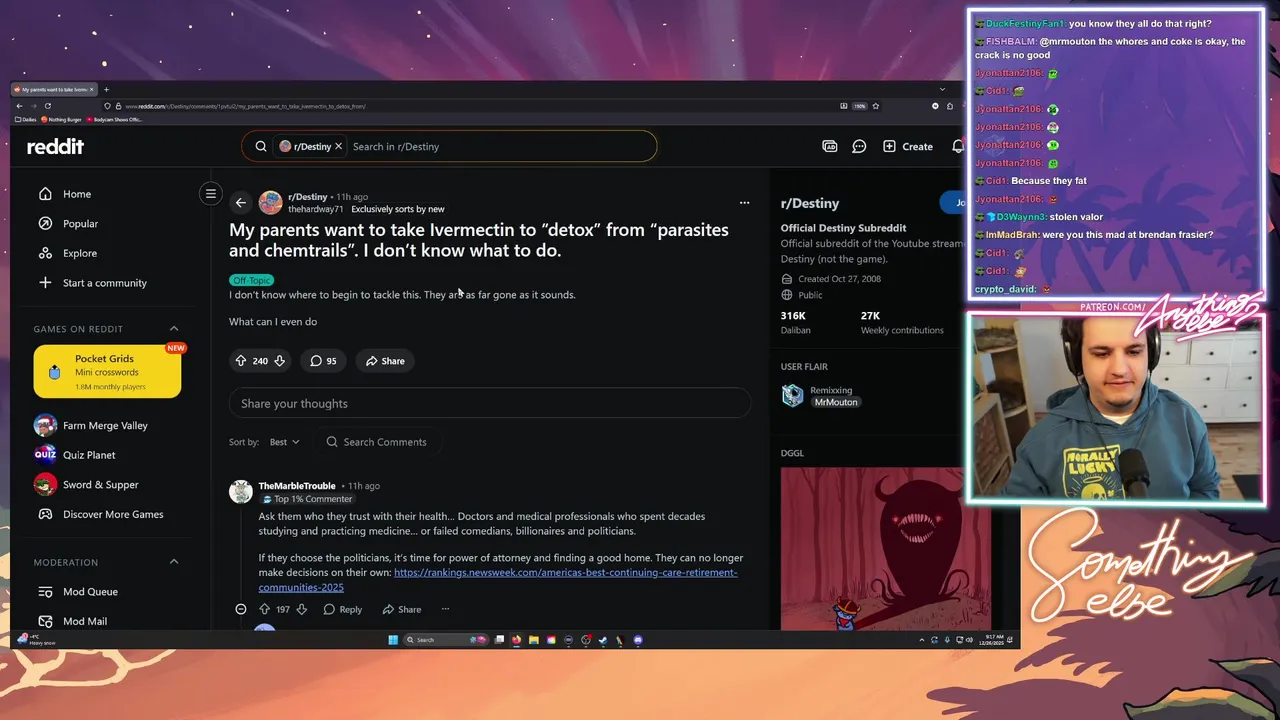The image size is (1280, 720).
Task: Reload the page in browser
Action: coord(47,106)
